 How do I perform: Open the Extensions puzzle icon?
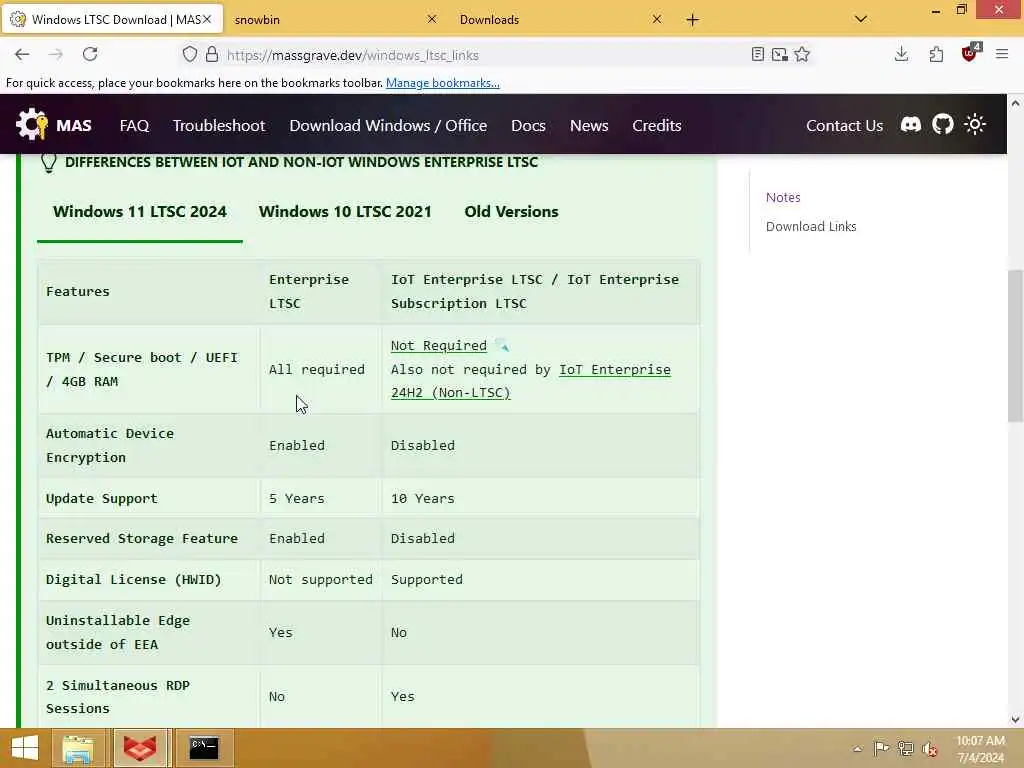[x=936, y=55]
